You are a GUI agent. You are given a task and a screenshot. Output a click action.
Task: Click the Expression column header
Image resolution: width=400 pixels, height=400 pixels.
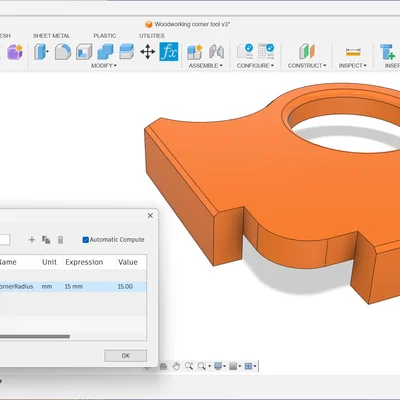pyautogui.click(x=84, y=262)
